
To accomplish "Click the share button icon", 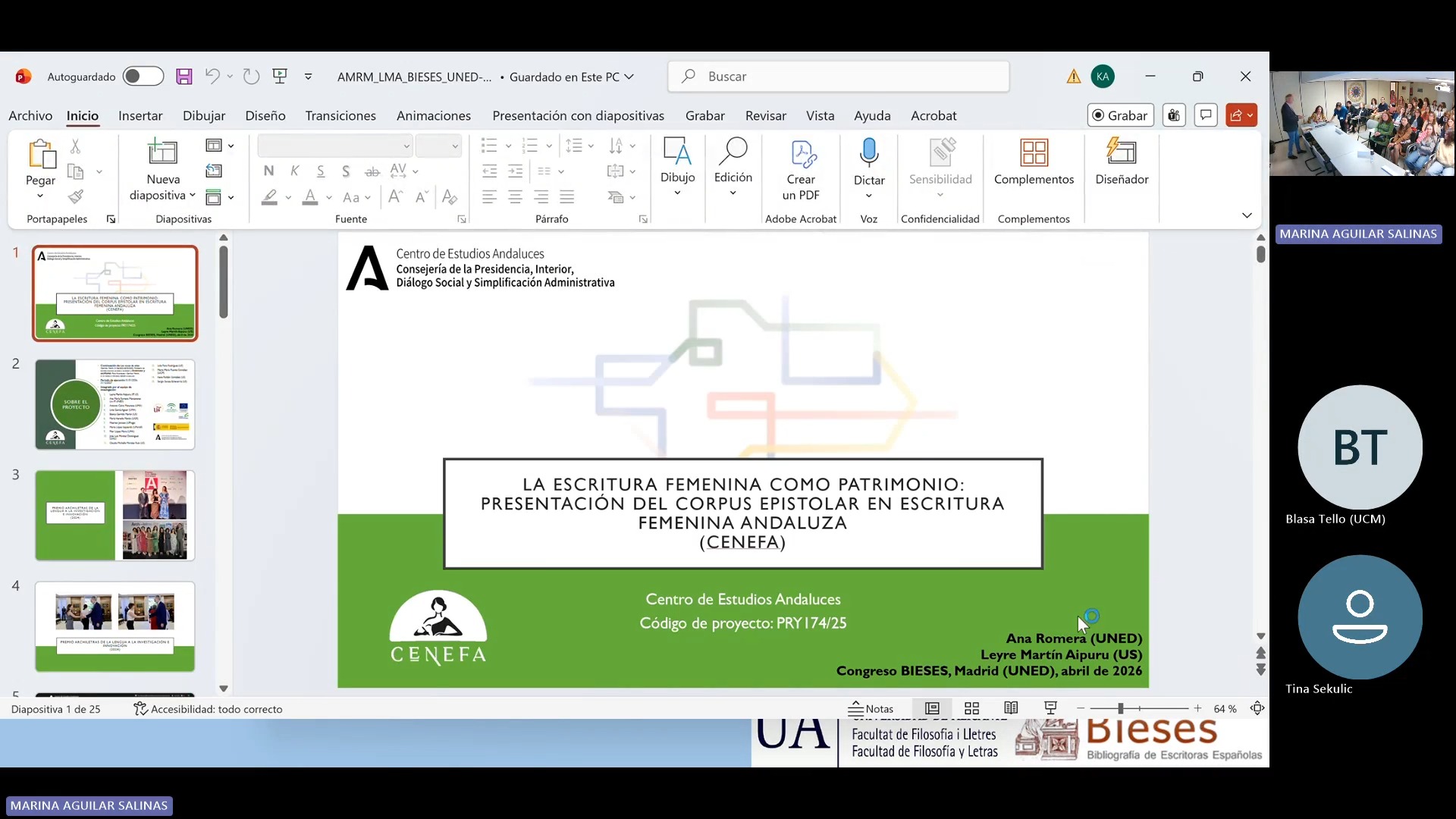I will 1241,115.
